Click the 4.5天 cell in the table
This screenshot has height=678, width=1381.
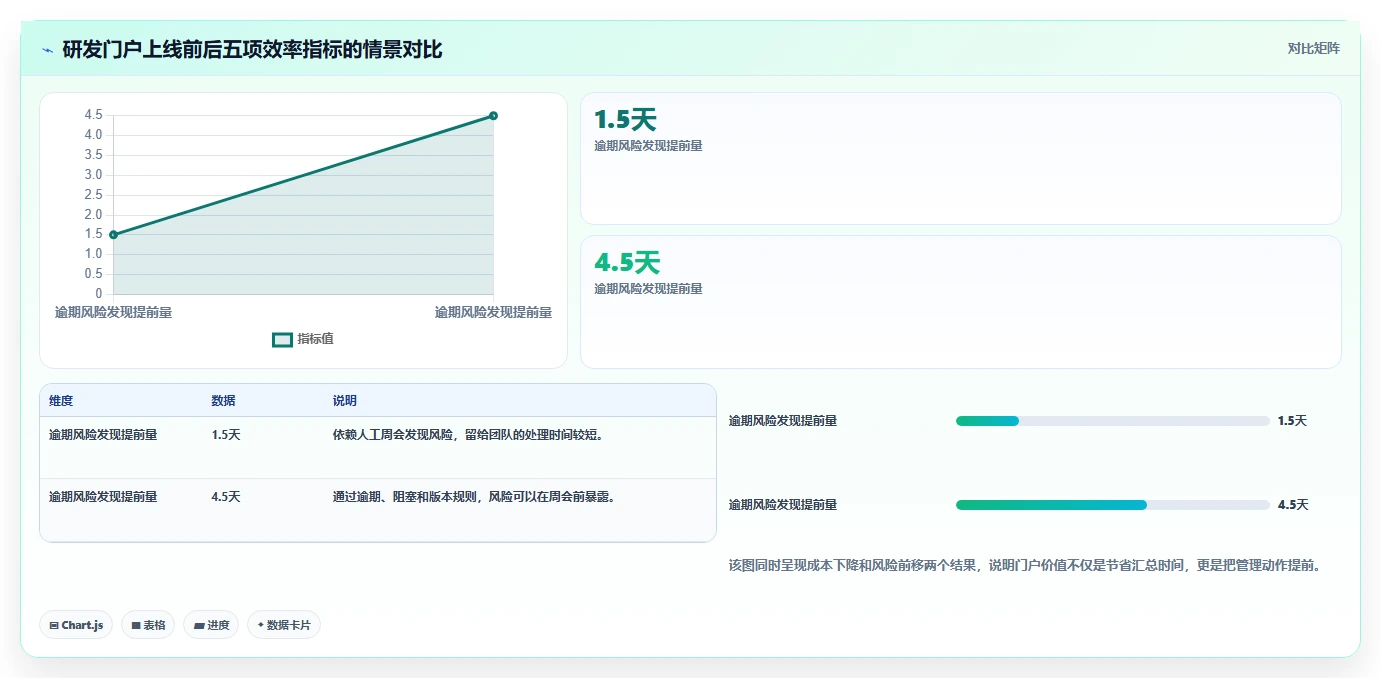coord(226,497)
